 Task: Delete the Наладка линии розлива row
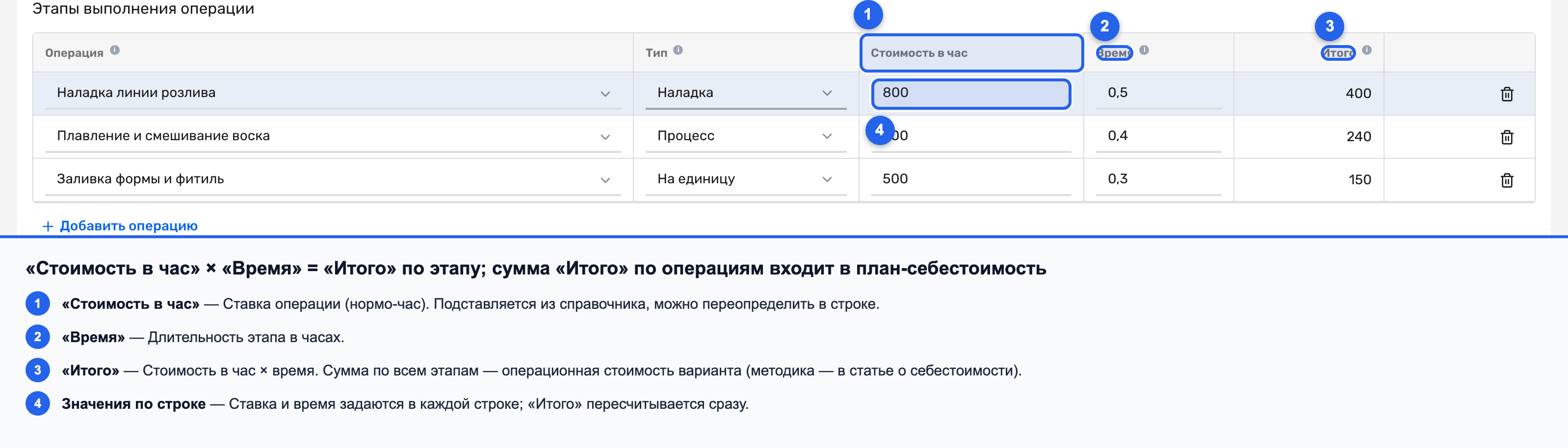tap(1507, 94)
